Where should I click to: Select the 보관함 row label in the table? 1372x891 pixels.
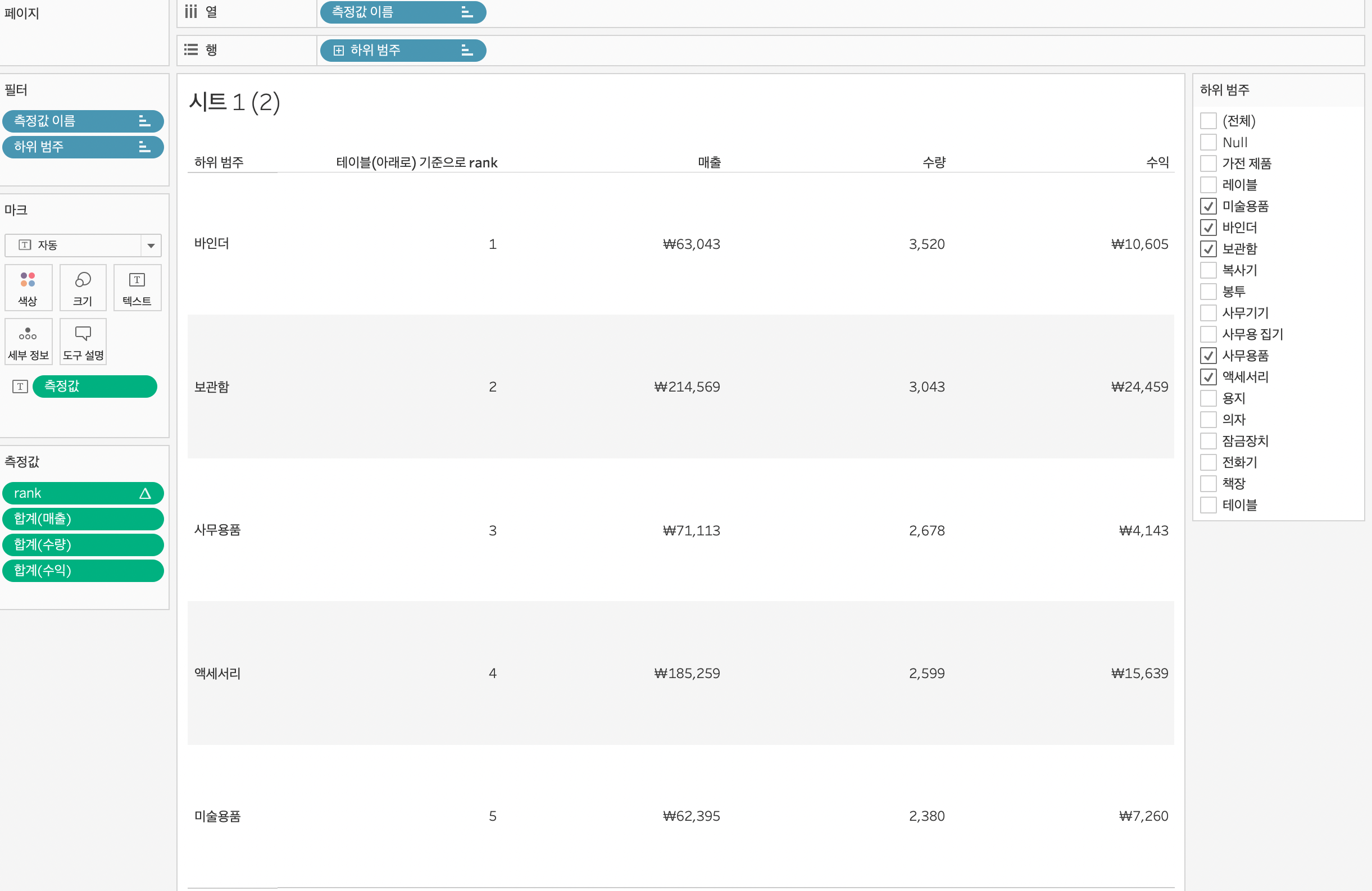212,387
